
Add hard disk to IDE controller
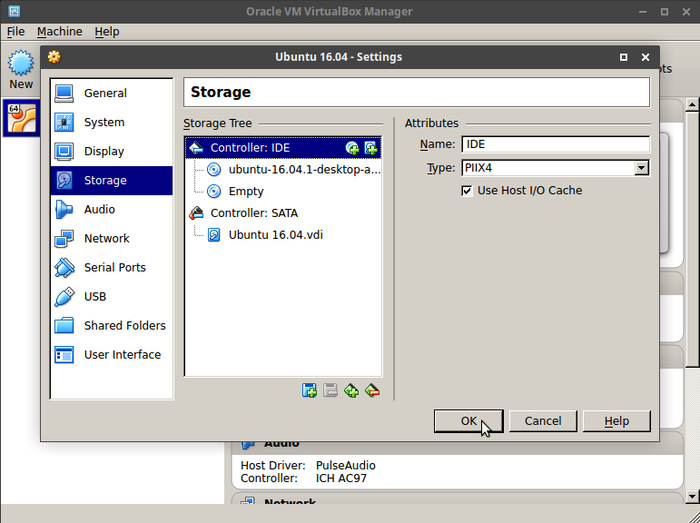(371, 148)
